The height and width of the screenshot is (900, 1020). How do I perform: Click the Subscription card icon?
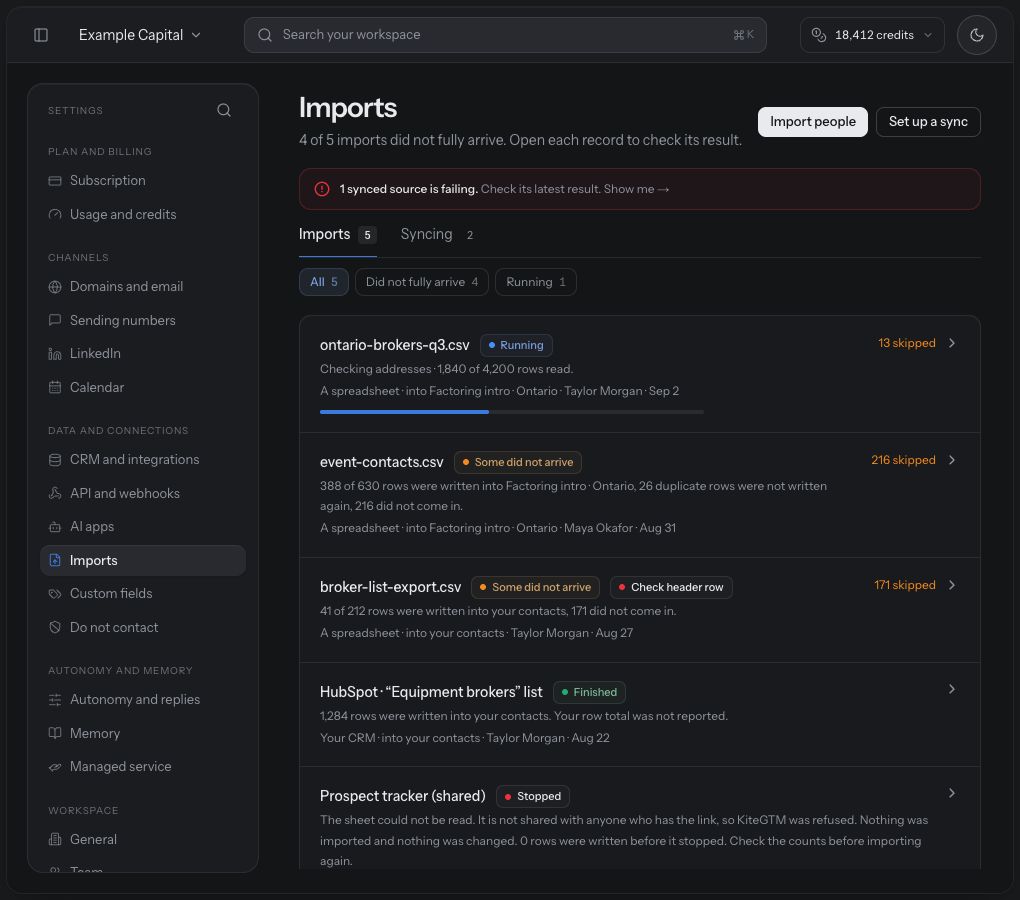coord(55,180)
